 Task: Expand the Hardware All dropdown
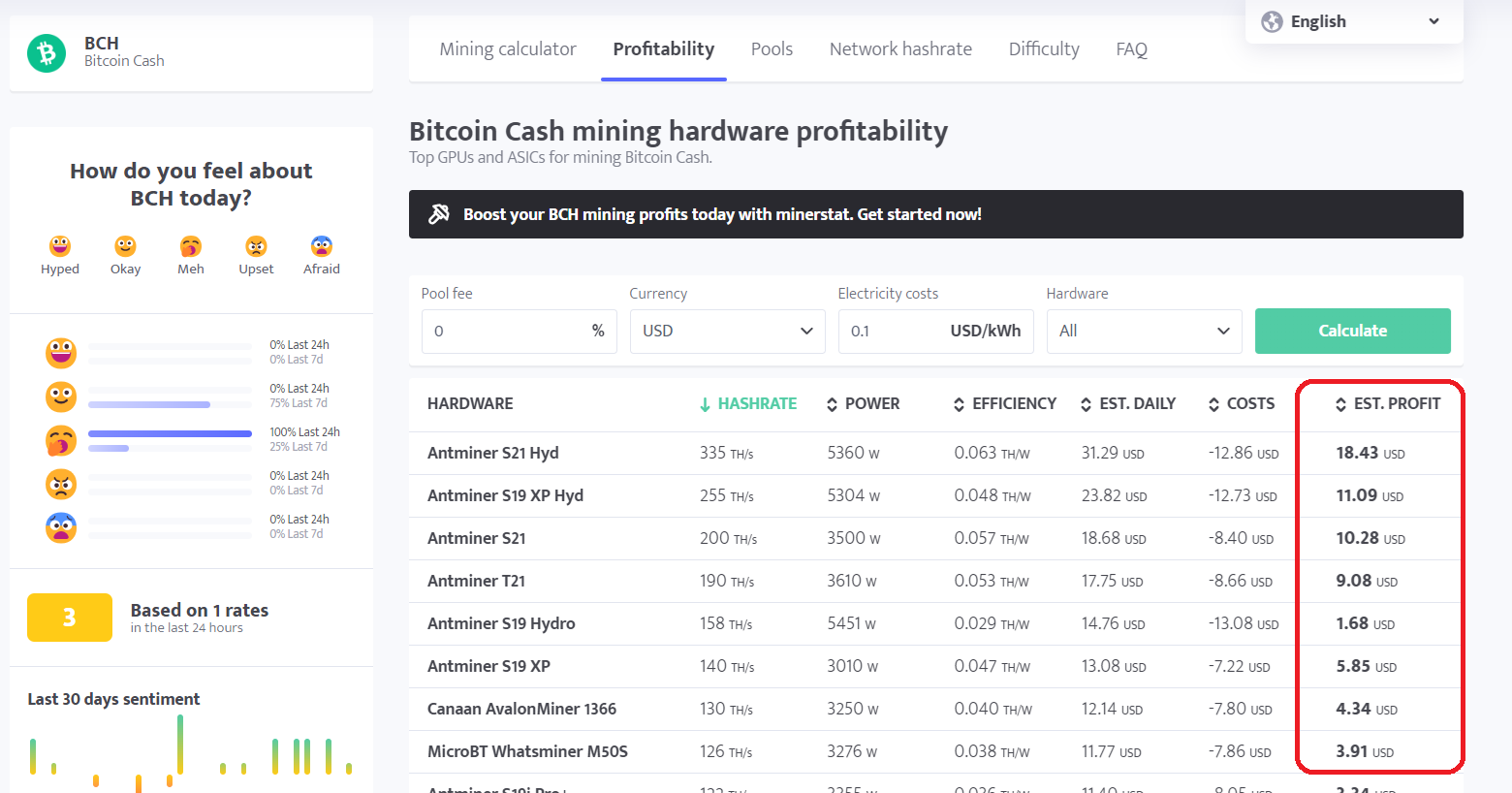point(1144,331)
